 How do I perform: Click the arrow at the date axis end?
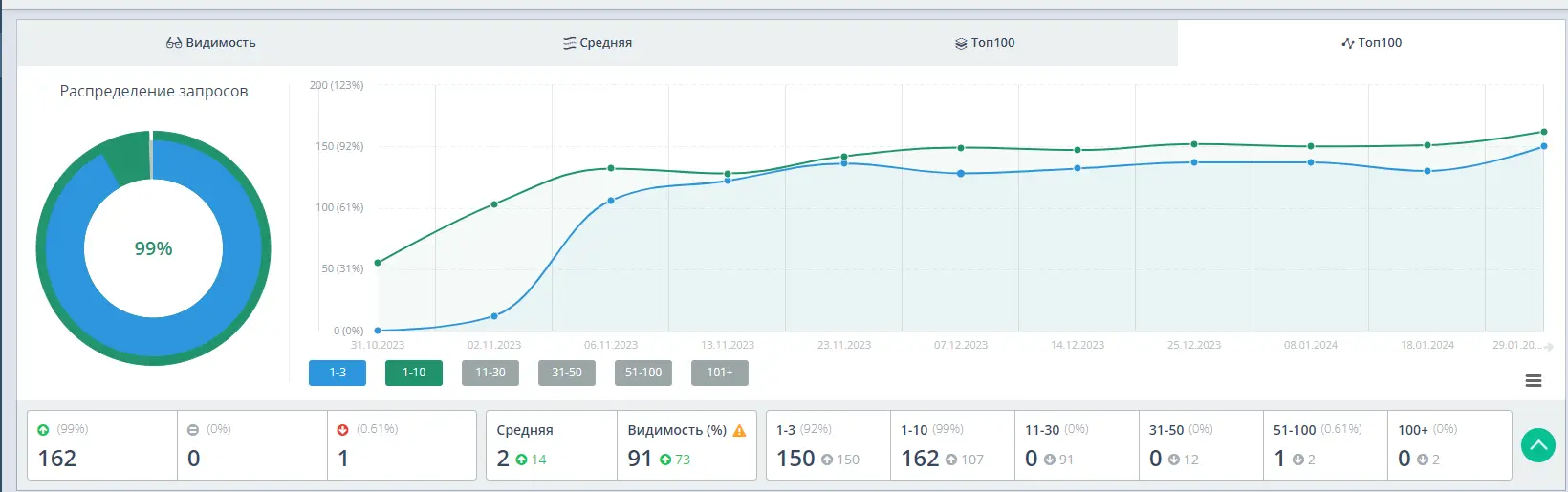pyautogui.click(x=1548, y=347)
